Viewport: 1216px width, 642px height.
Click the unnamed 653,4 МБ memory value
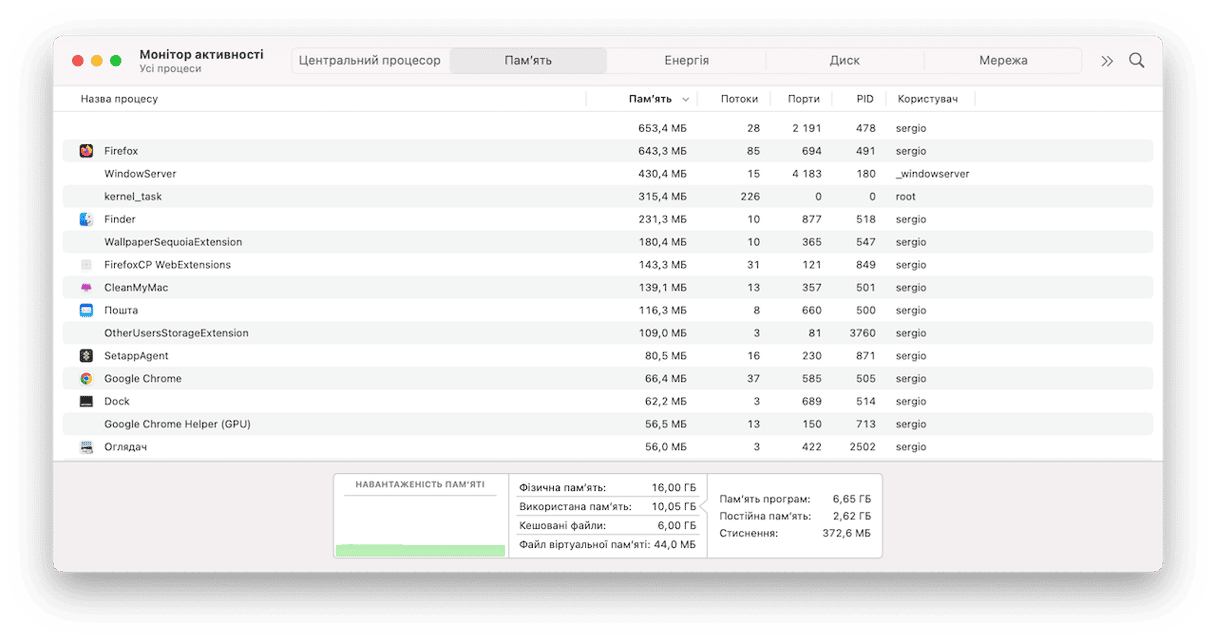point(662,128)
